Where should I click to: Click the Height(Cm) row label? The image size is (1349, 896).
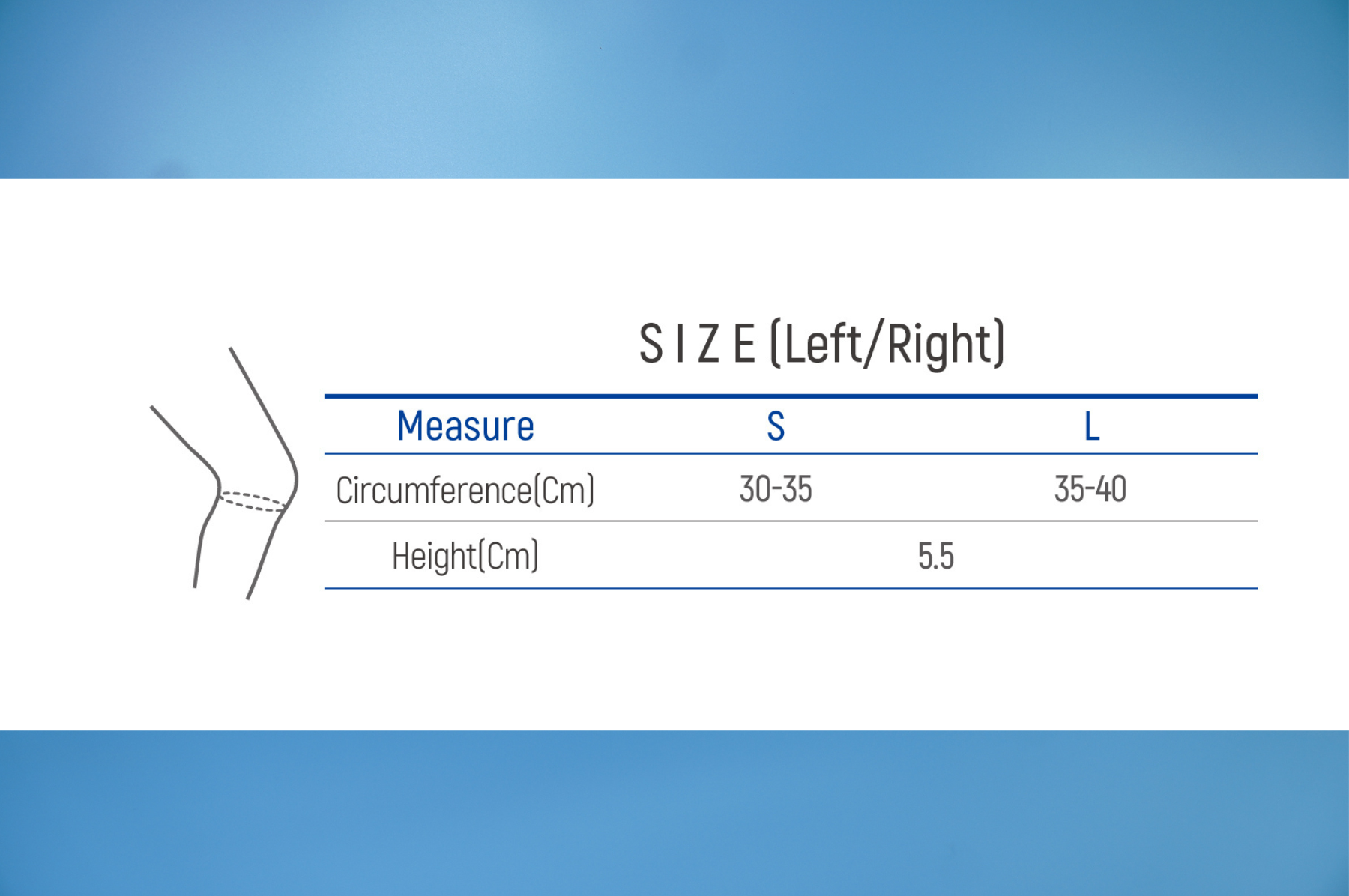(465, 557)
